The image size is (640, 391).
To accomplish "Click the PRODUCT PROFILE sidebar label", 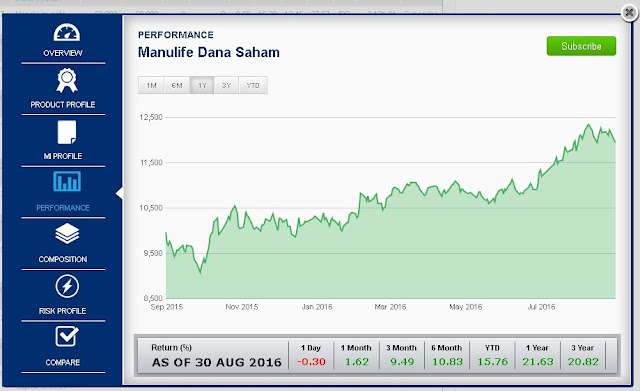I will pyautogui.click(x=63, y=104).
